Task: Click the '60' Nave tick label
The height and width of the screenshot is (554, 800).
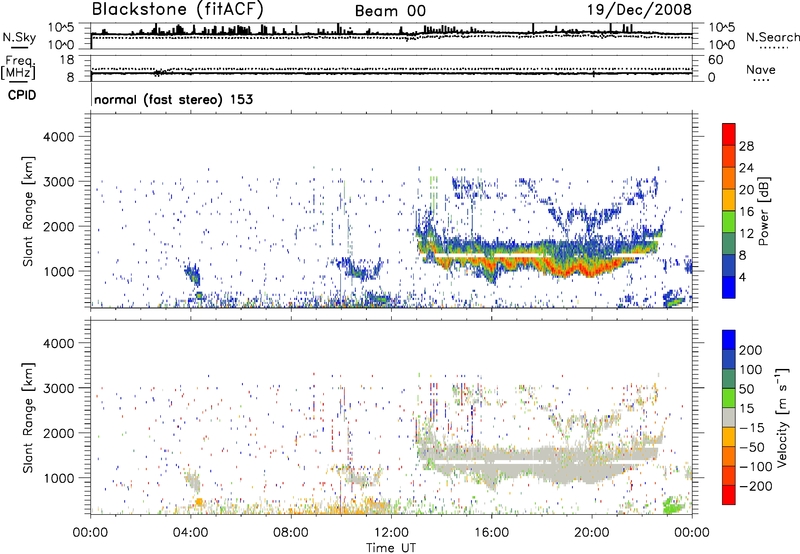Action: (715, 60)
